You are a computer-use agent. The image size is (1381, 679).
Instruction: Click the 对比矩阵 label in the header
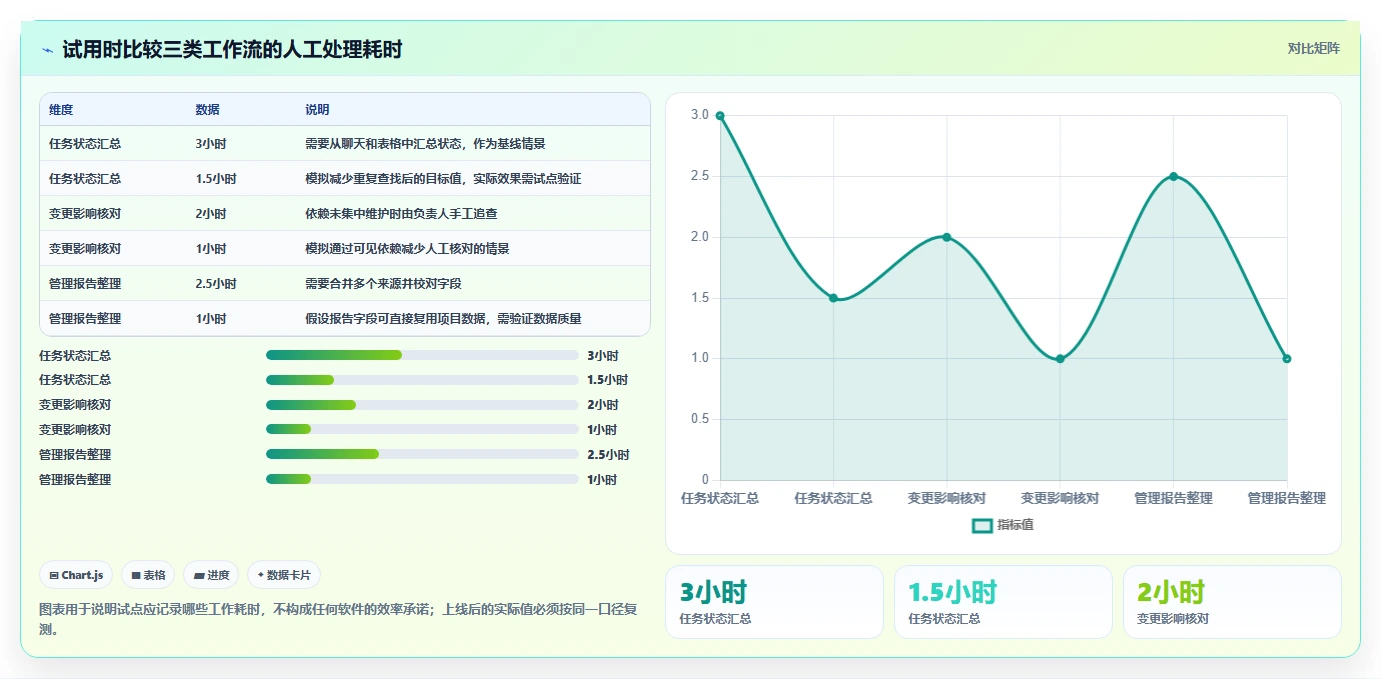[x=1313, y=48]
